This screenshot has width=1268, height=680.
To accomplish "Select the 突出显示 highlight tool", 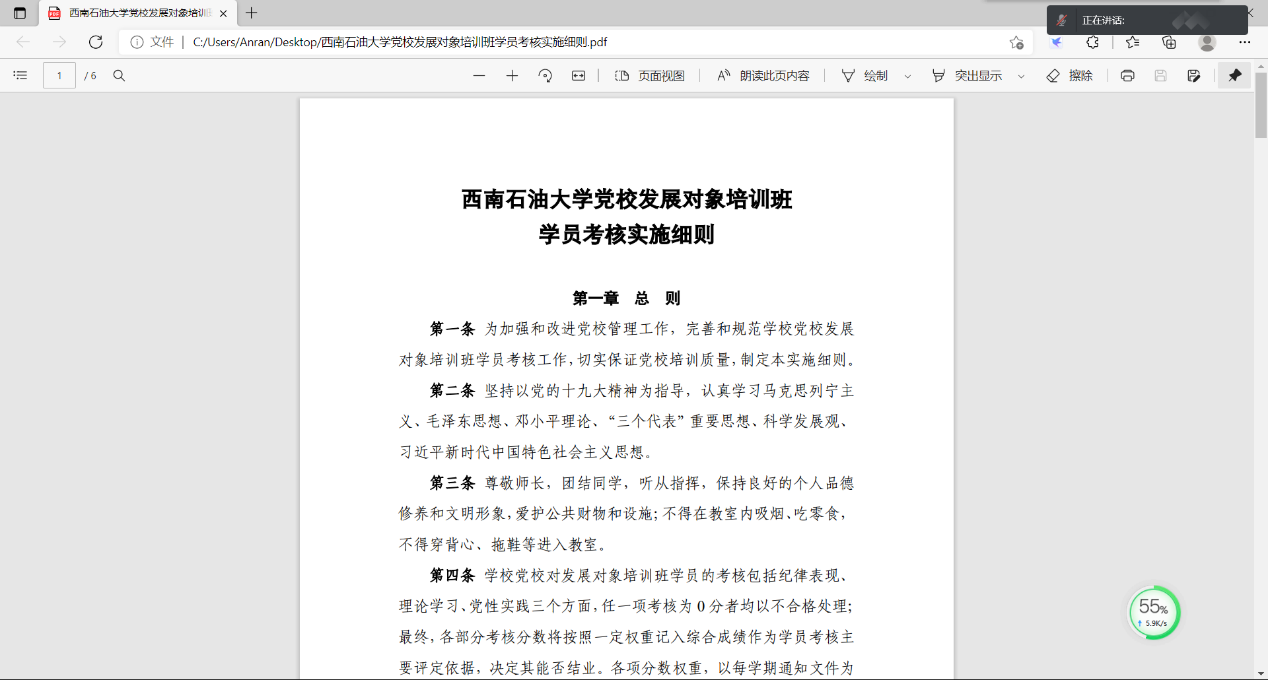I will [x=966, y=75].
